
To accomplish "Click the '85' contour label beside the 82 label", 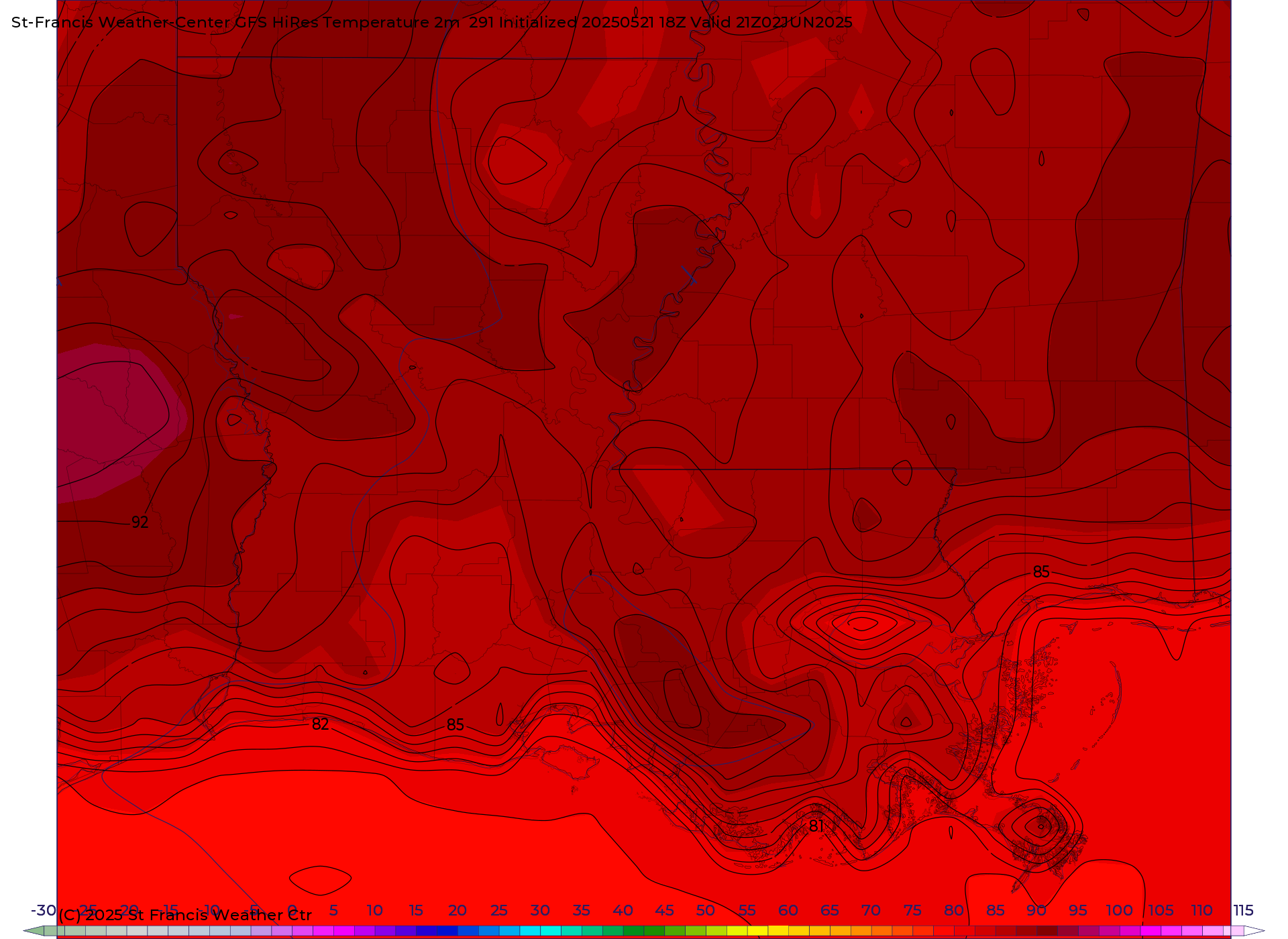I will 455,725.
